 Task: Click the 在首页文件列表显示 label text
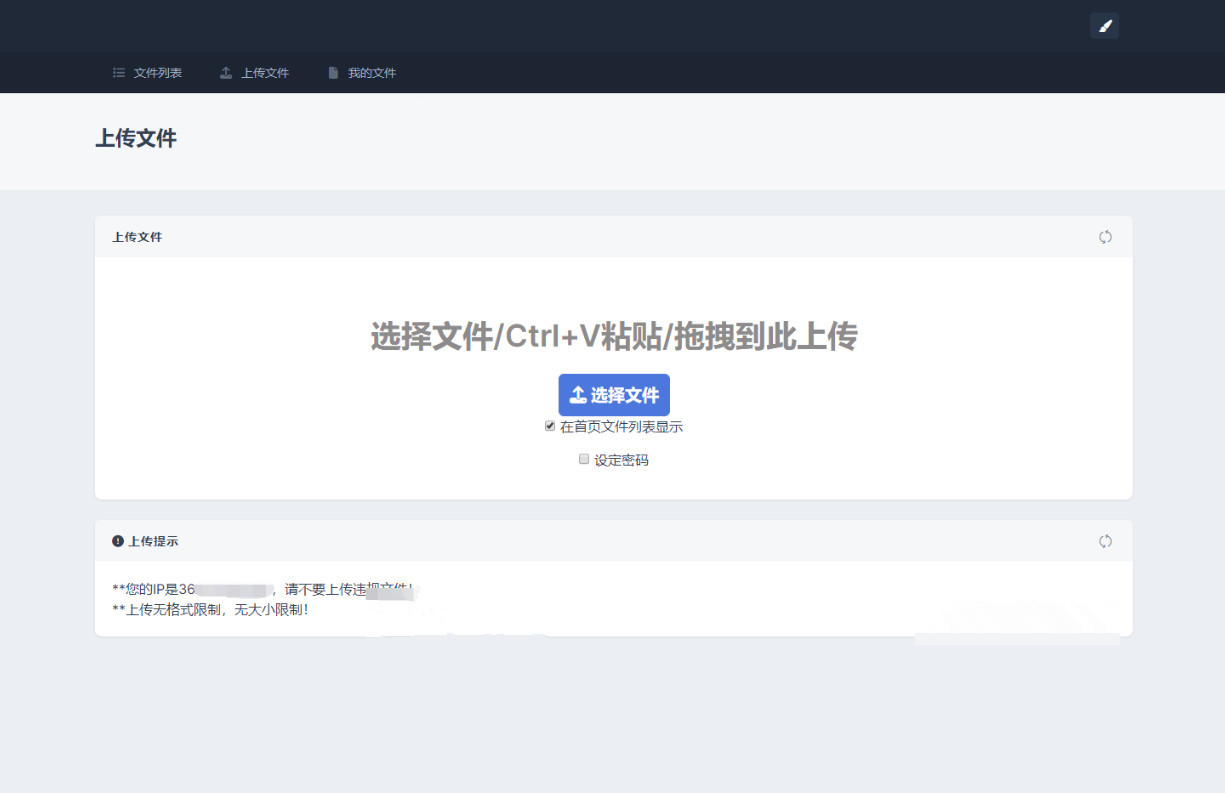(x=621, y=427)
